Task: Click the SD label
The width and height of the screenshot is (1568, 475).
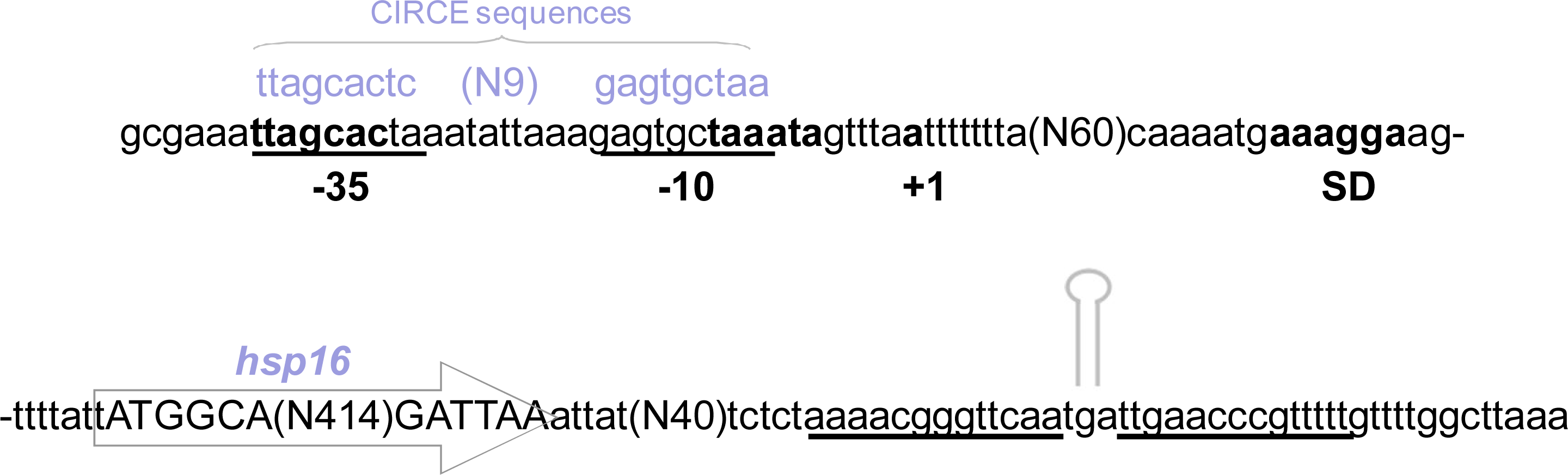Action: 1347,187
